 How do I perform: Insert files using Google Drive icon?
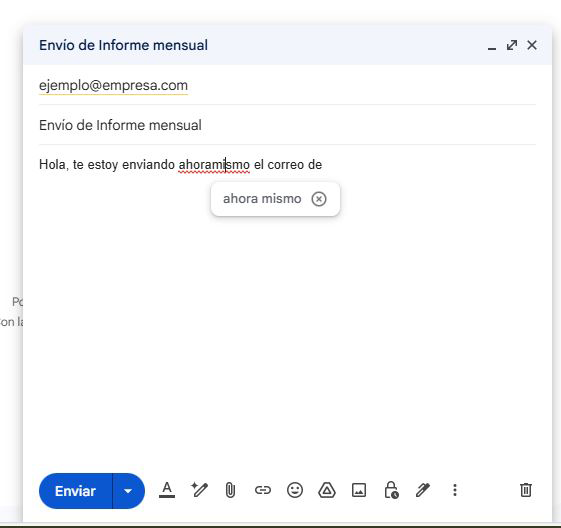point(327,490)
